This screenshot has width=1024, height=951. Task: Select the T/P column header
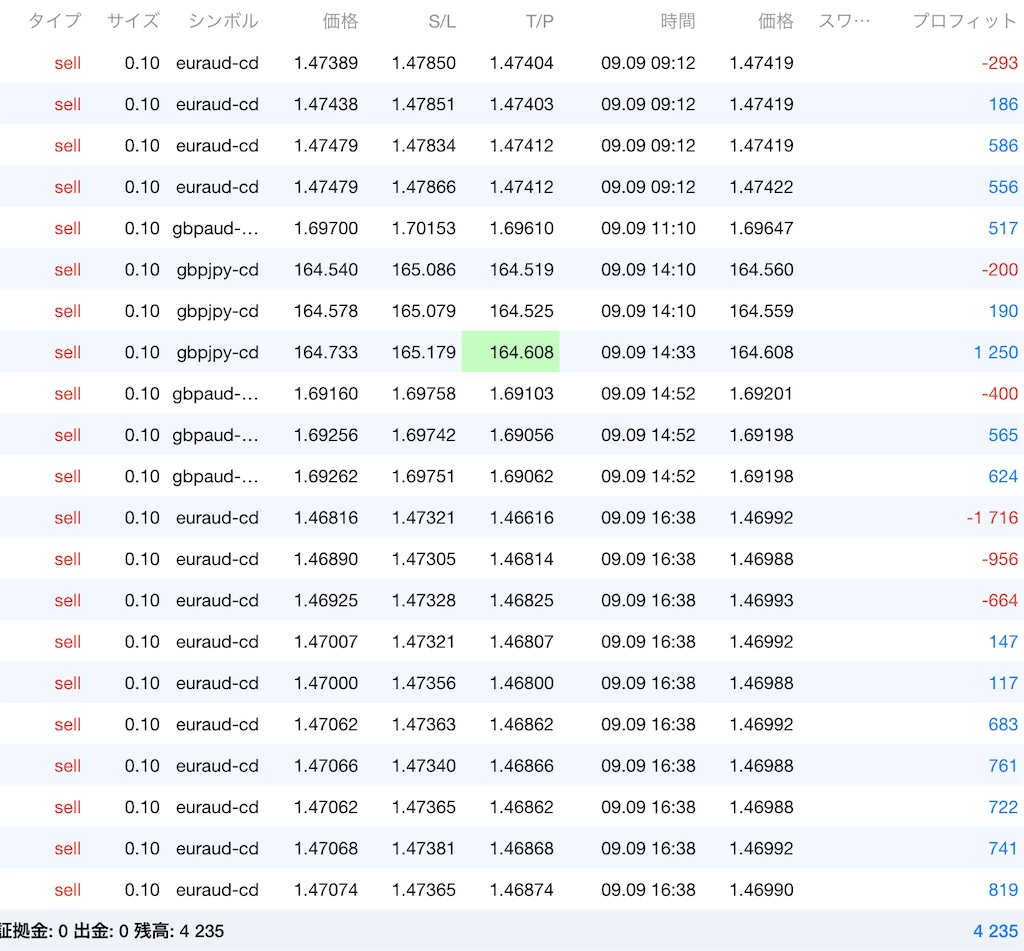(540, 22)
